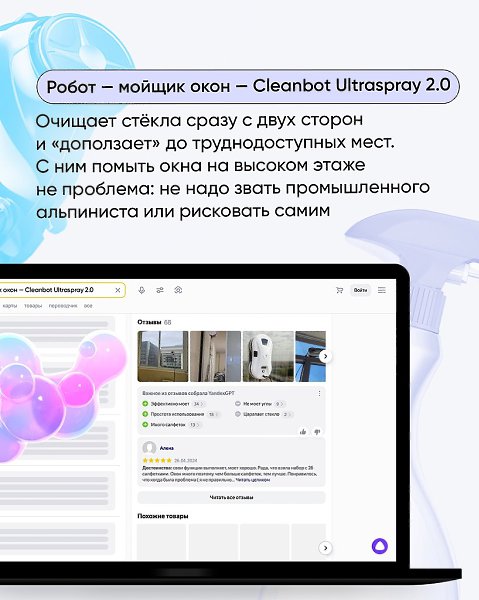Click the 'Войти' login button
This screenshot has width=479, height=600.
(x=360, y=290)
